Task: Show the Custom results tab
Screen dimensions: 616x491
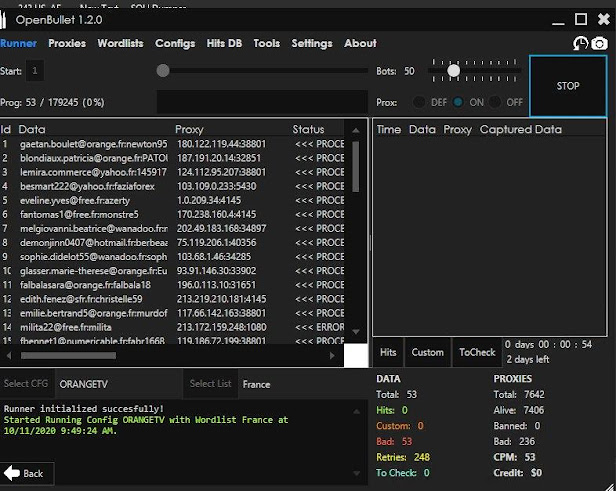Action: pos(428,352)
